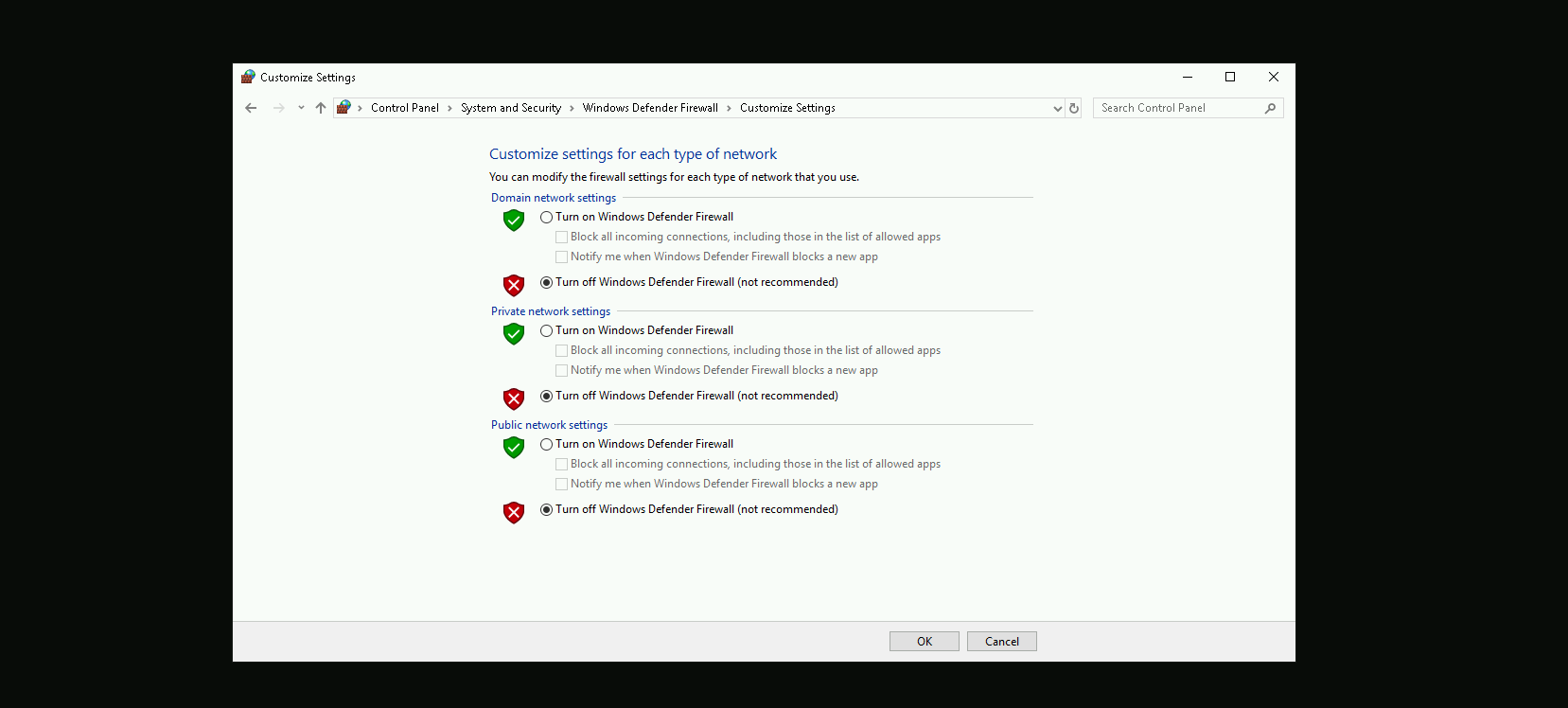Click the red shield under Public network settings
The height and width of the screenshot is (708, 1568).
pos(514,512)
